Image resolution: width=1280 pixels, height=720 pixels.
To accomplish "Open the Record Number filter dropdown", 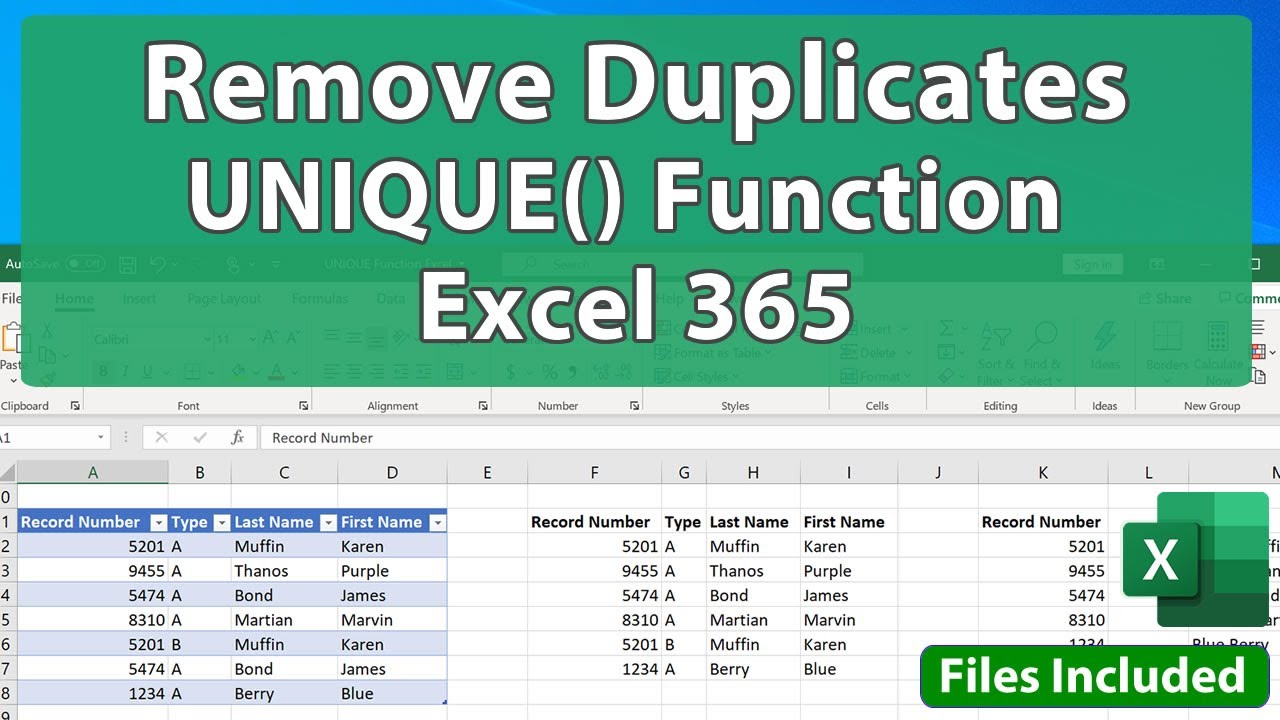I will click(158, 523).
